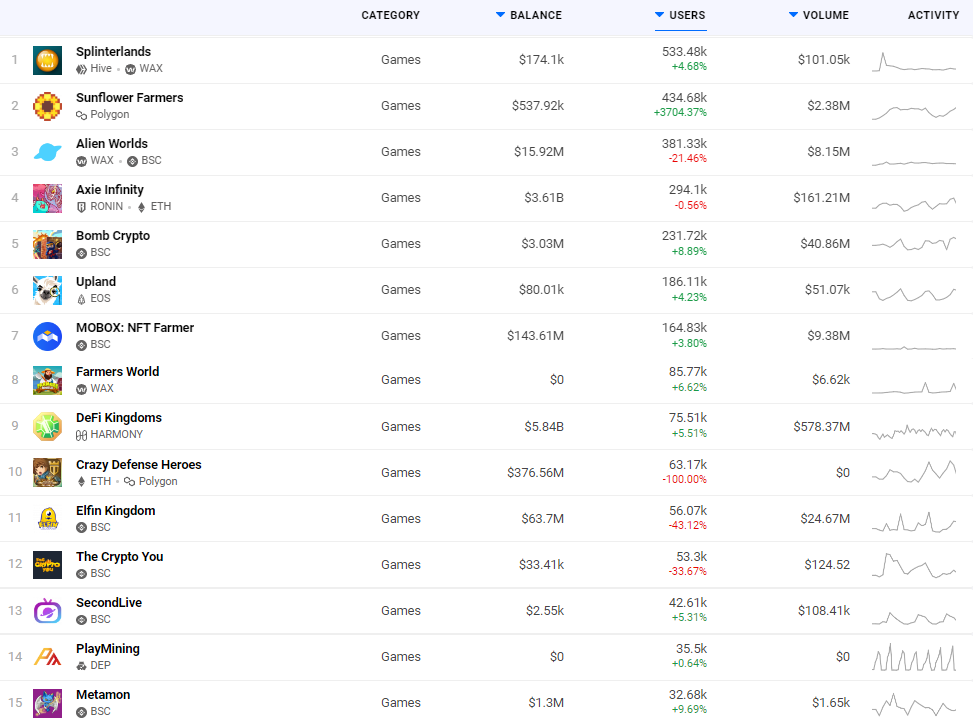Open the Splinterlands dapp page
The image size is (973, 726).
[x=114, y=52]
